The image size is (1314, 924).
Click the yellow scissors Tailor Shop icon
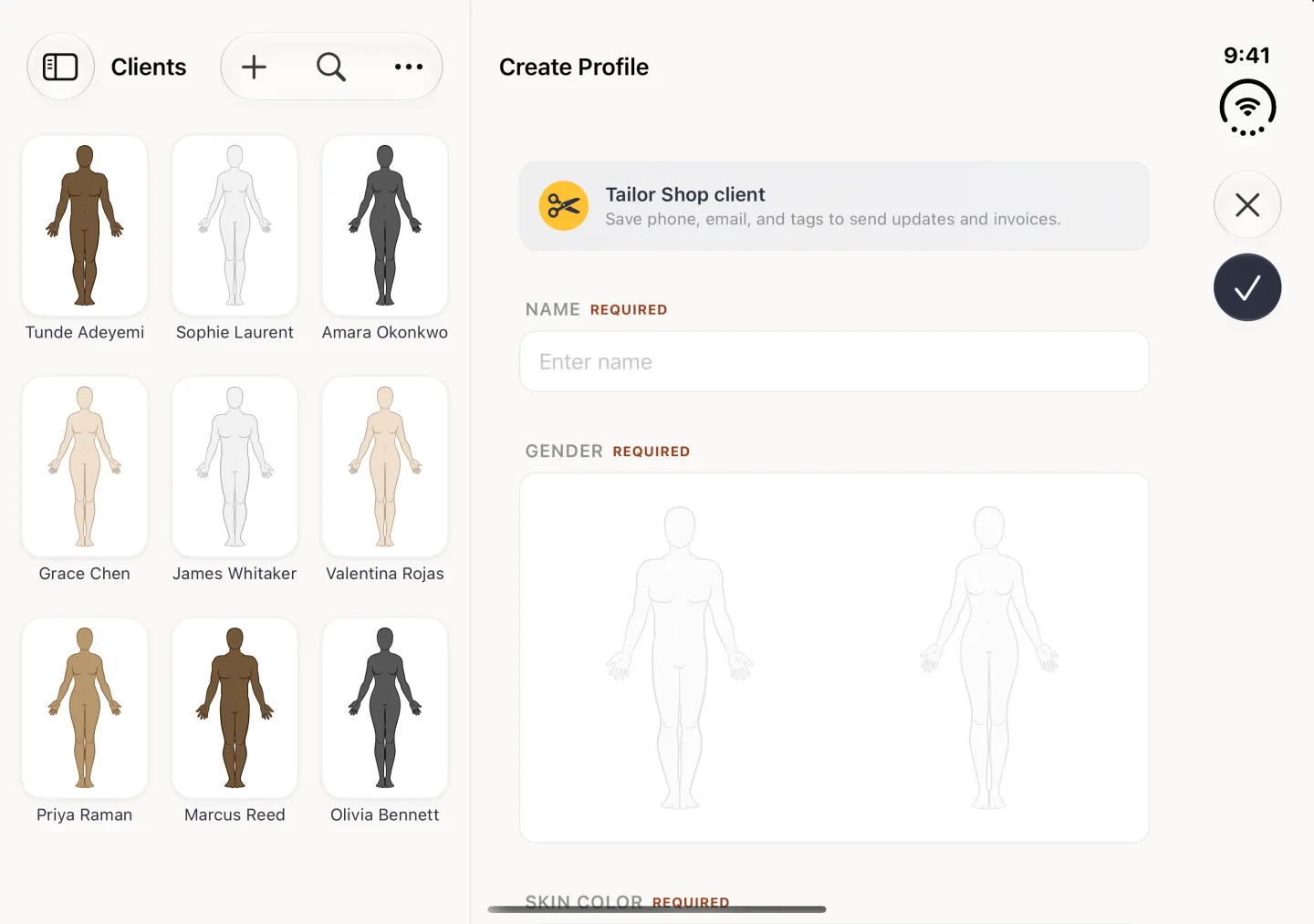[x=563, y=205]
